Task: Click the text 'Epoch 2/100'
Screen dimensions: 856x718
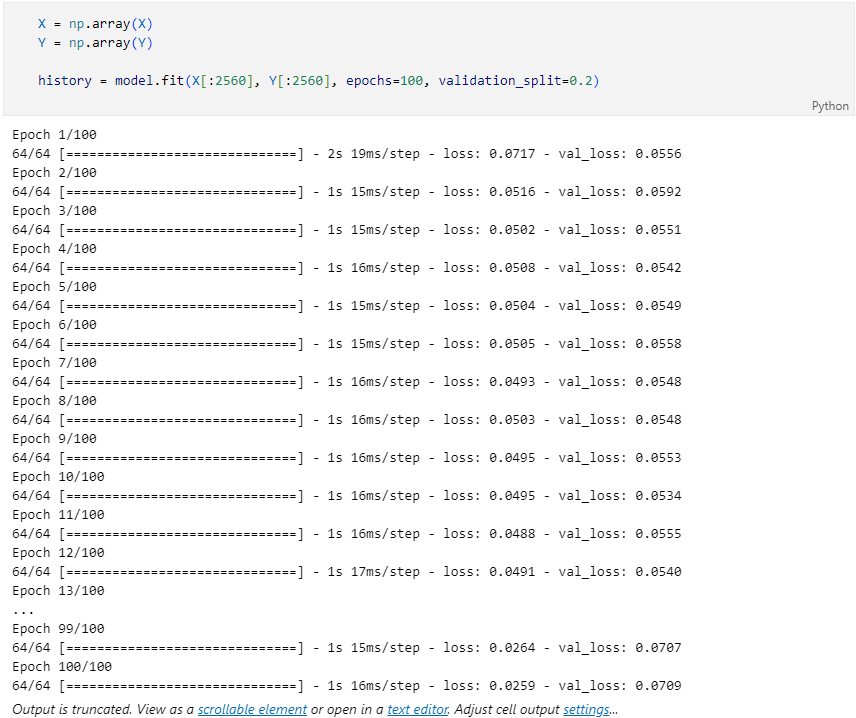Action: coord(55,173)
